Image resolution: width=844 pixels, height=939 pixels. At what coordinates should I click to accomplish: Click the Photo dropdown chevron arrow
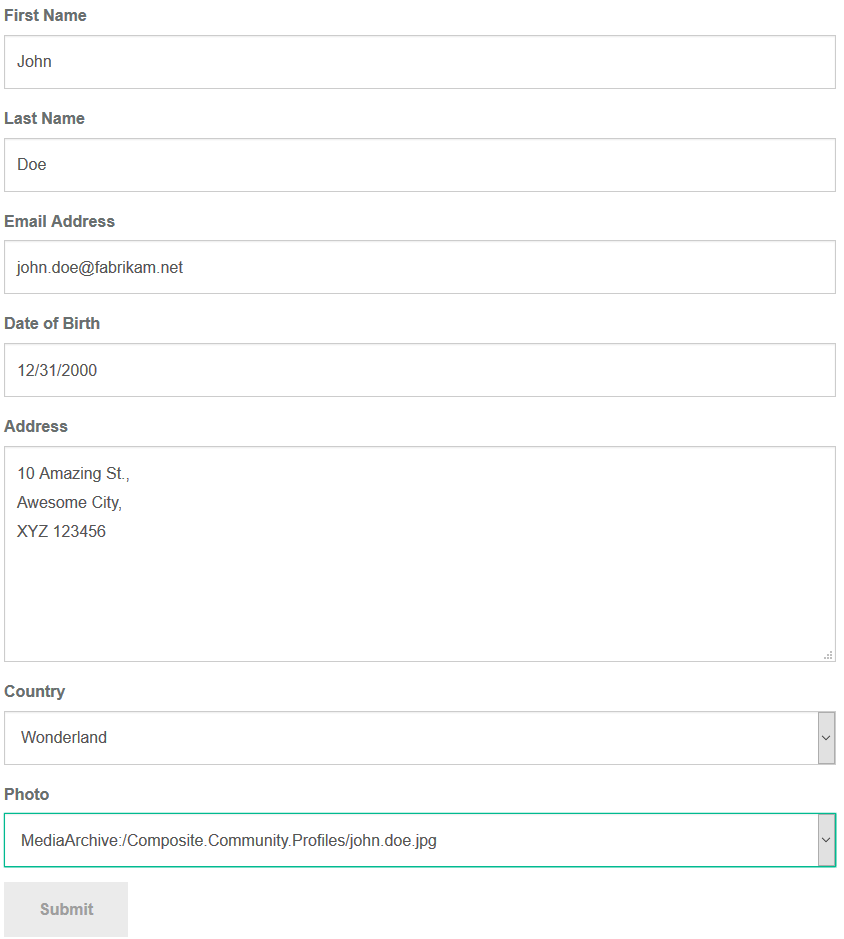826,840
